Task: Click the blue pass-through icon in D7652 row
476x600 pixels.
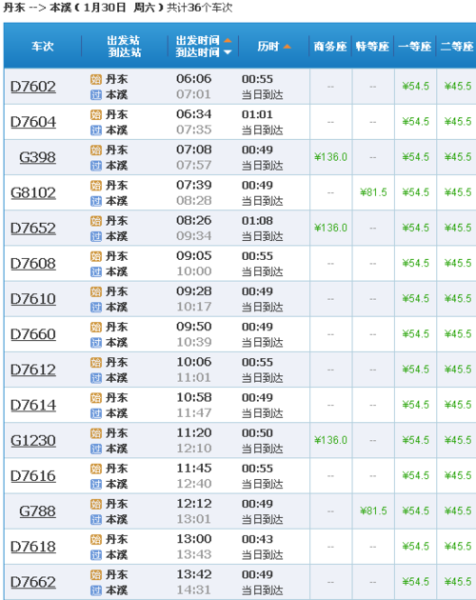Action: coord(96,236)
